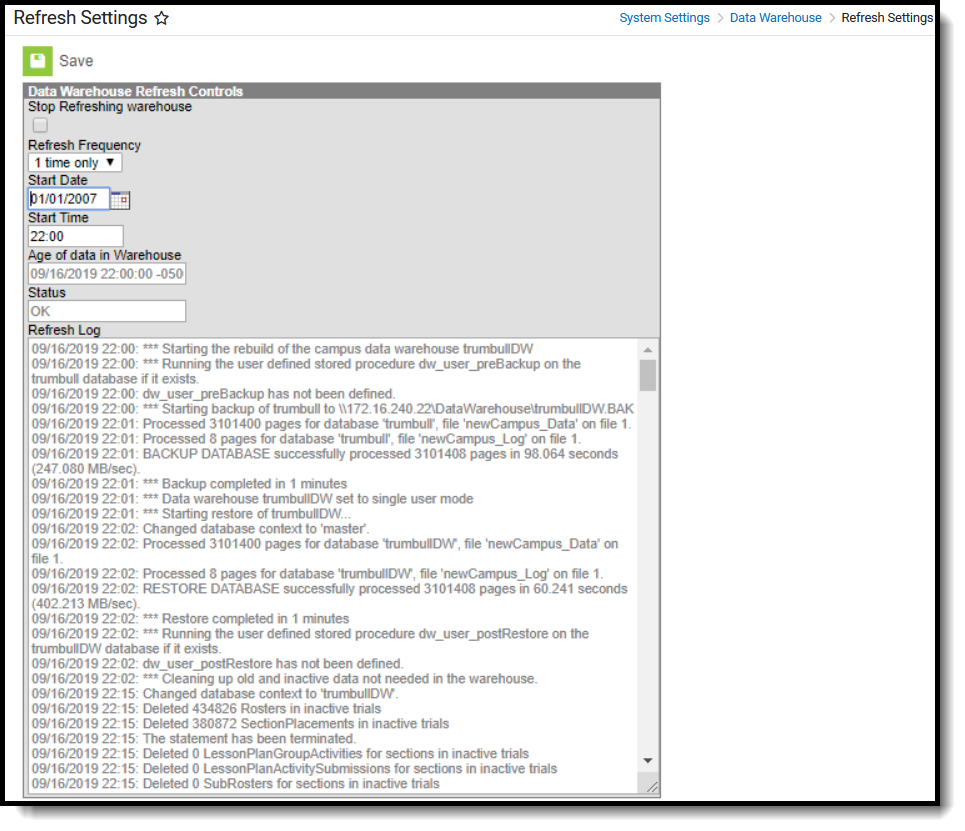
Task: Click the Status field showing OK
Action: point(107,311)
